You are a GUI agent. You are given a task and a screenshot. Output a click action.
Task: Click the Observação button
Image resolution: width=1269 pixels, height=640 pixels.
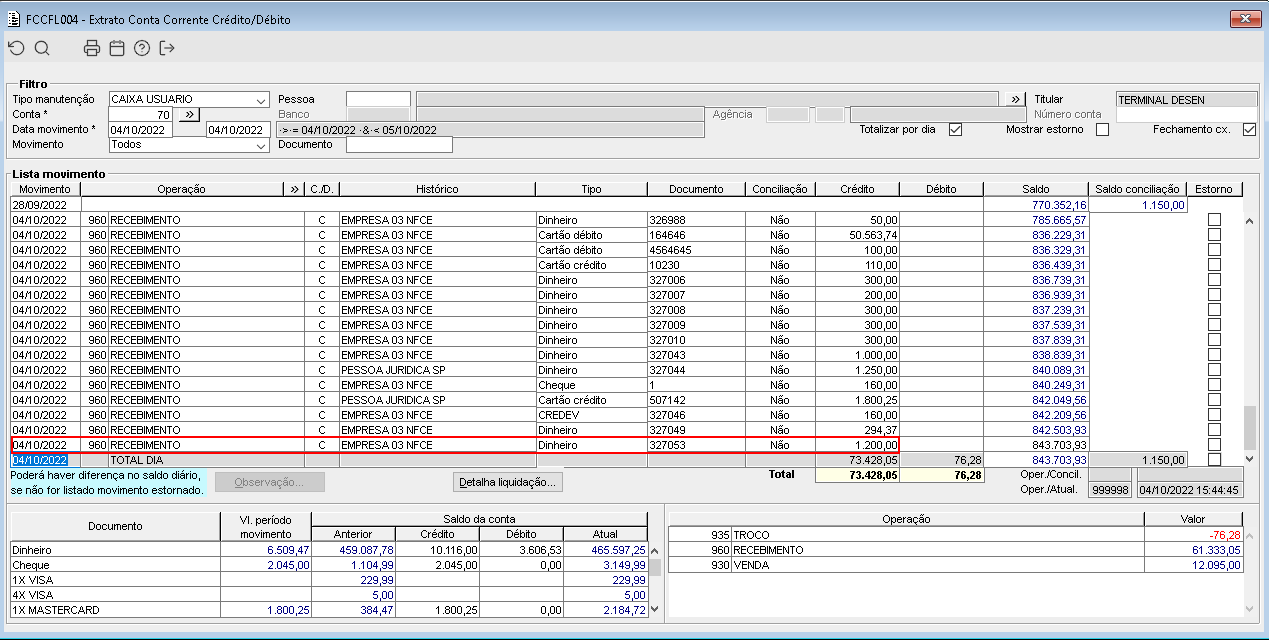coord(270,482)
